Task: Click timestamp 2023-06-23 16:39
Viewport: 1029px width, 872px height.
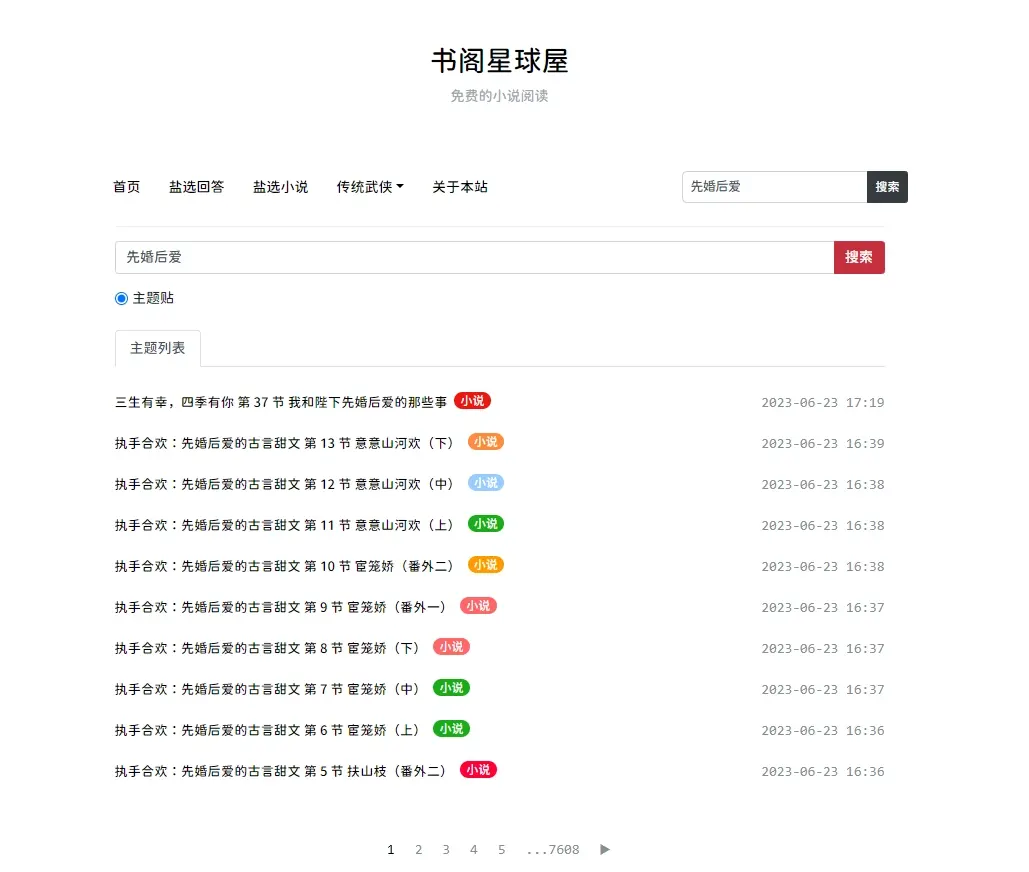Action: [x=823, y=444]
